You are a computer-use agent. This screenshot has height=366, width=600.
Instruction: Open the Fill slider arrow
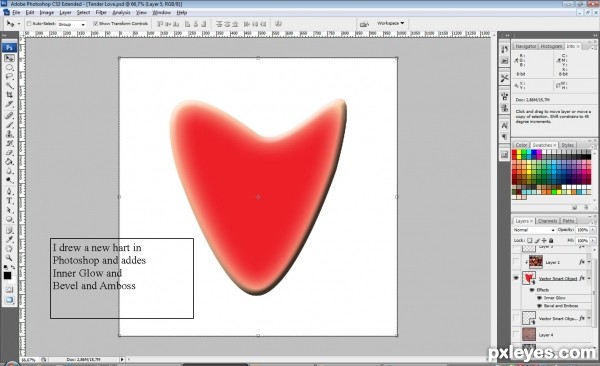point(593,240)
